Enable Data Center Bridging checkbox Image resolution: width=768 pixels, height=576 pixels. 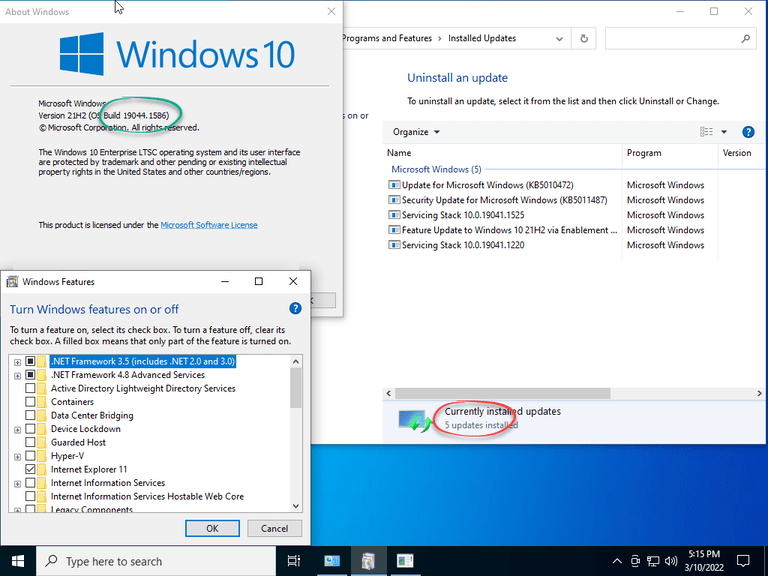30,415
